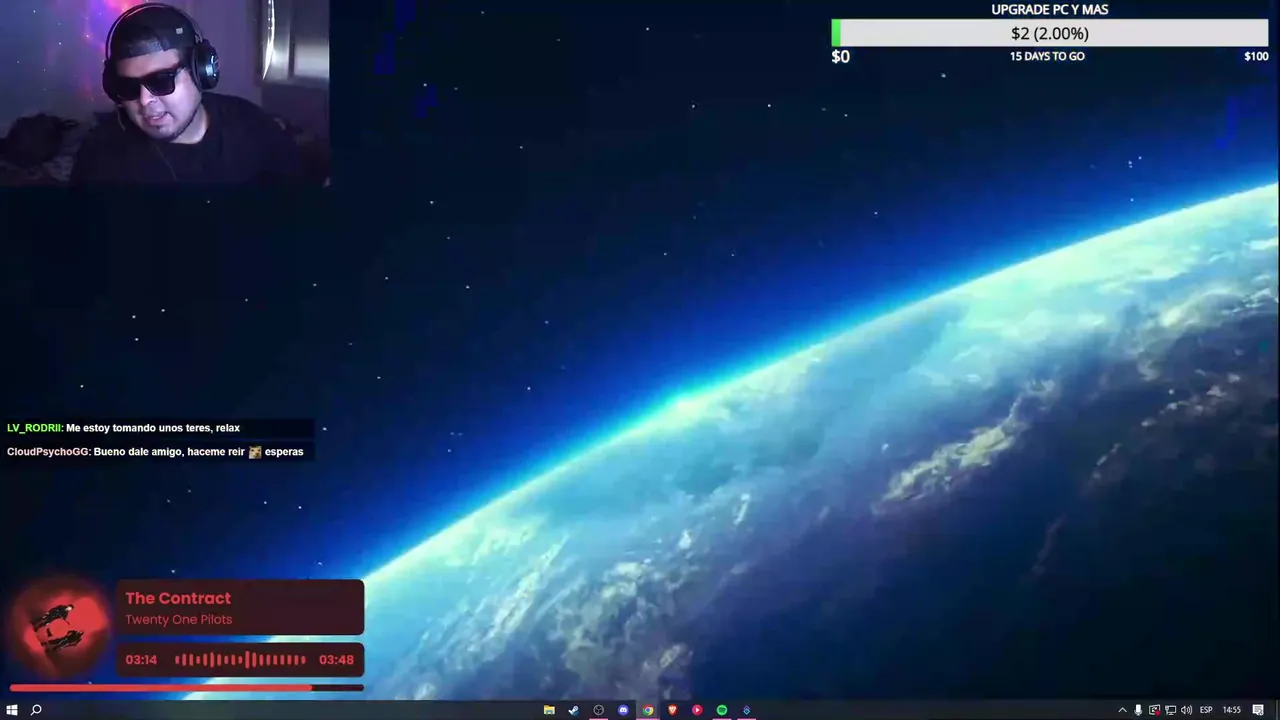Viewport: 1280px width, 720px height.
Task: Click the UPGRADE PC Y MAS goal title
Action: [x=1050, y=9]
